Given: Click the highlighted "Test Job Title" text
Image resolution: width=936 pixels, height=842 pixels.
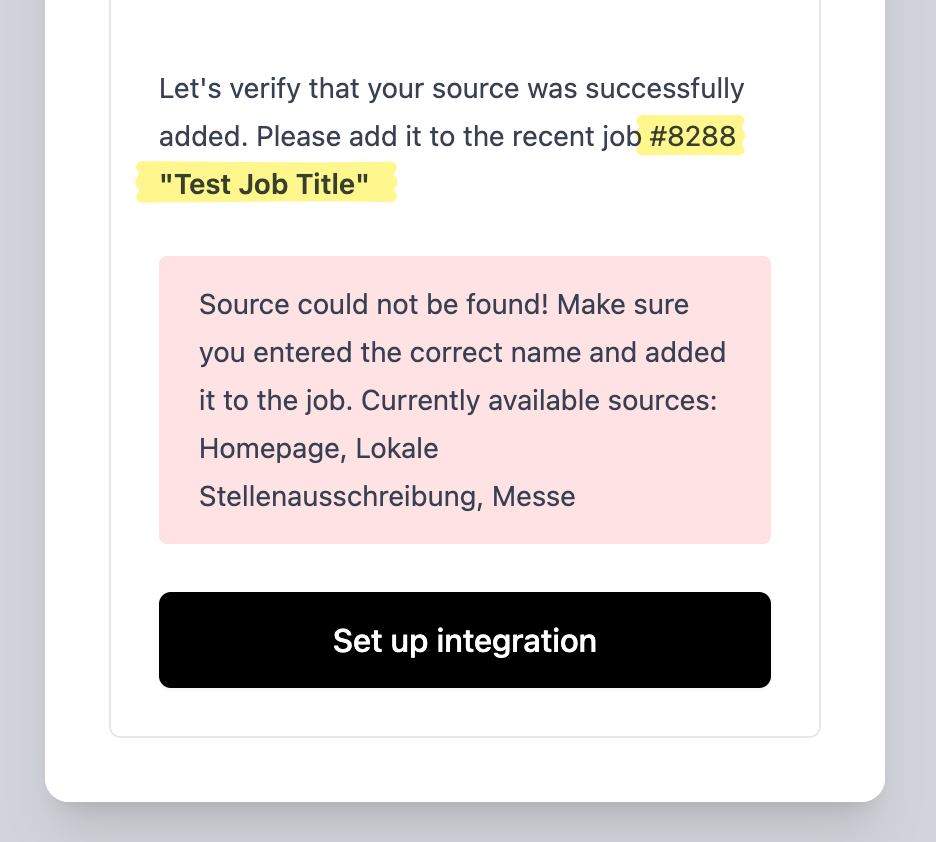Looking at the screenshot, I should click(x=265, y=184).
